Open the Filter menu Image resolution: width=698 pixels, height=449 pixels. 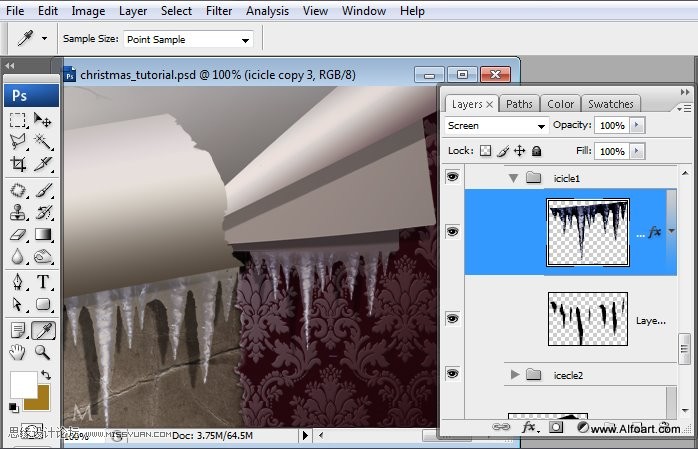coord(217,11)
